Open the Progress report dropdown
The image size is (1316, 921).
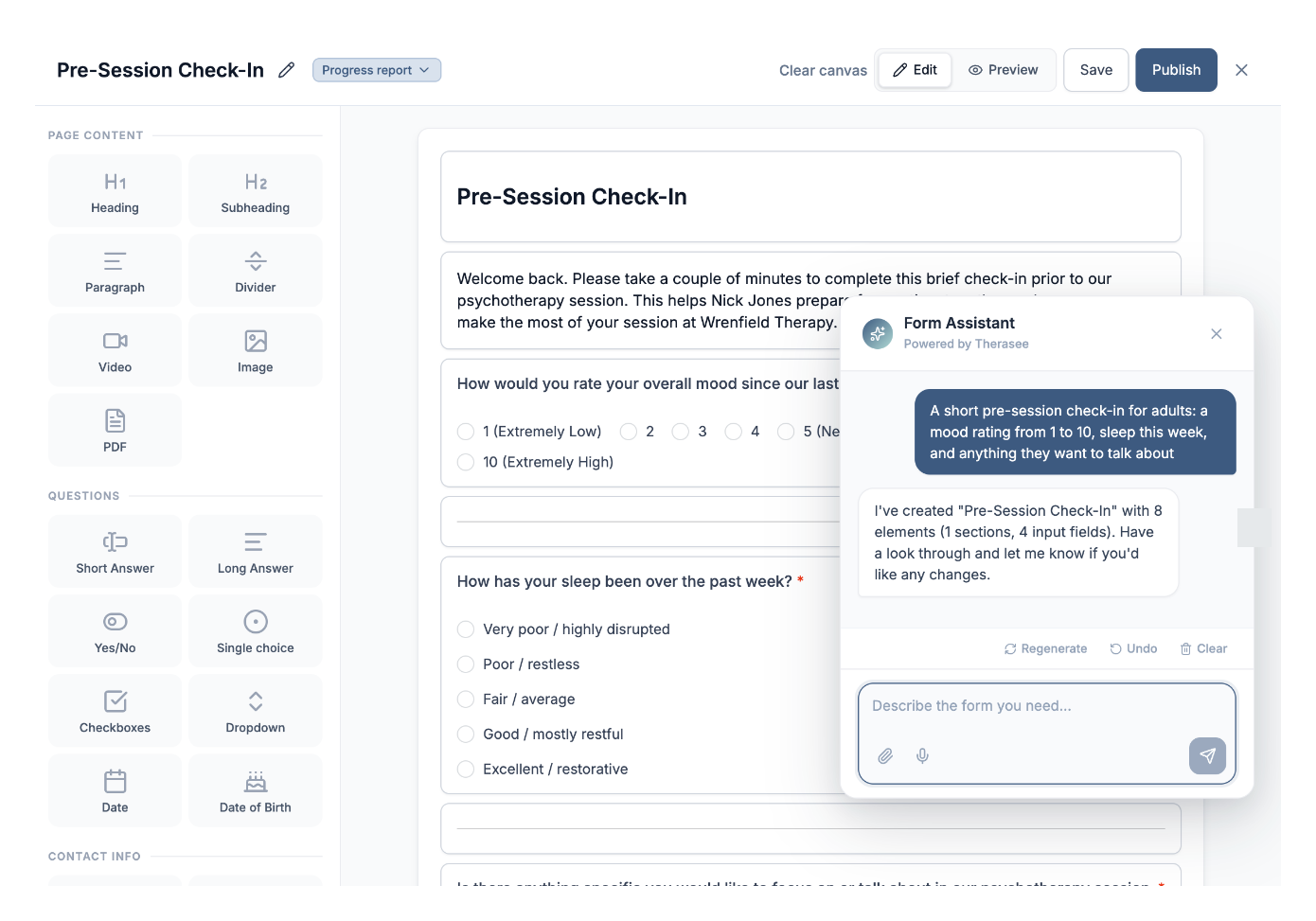[x=377, y=70]
